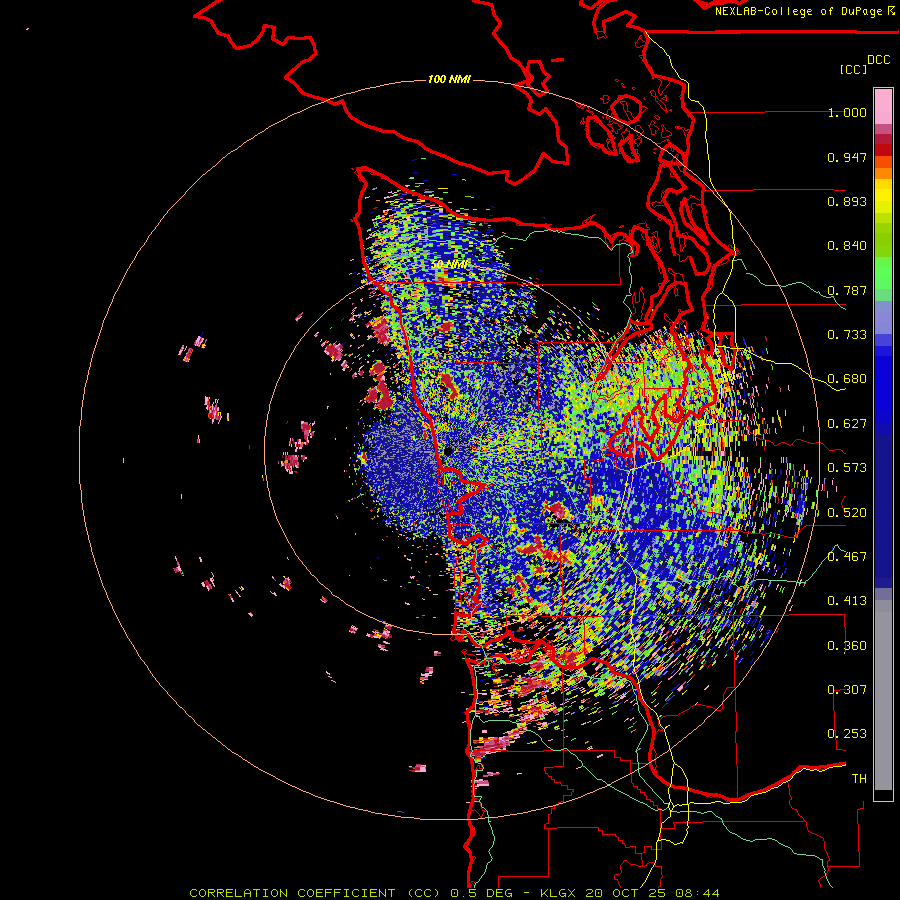Select the 0.307 scale value
This screenshot has width=900, height=900.
(847, 690)
